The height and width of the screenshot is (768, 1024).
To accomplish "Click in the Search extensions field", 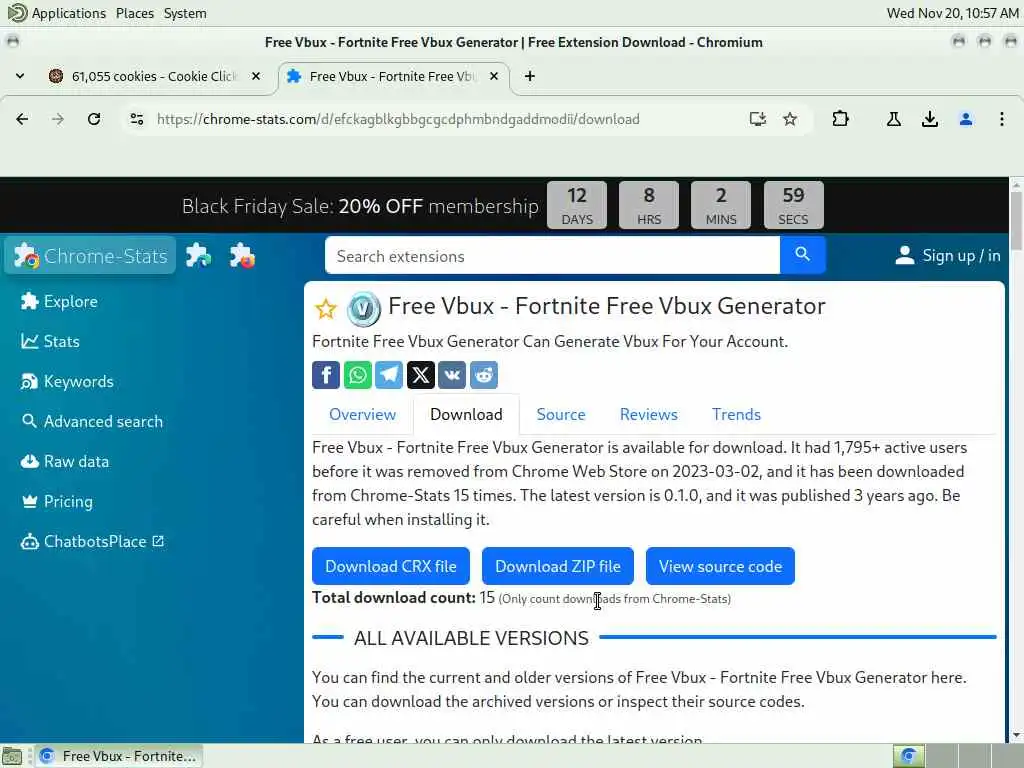I will tap(552, 255).
